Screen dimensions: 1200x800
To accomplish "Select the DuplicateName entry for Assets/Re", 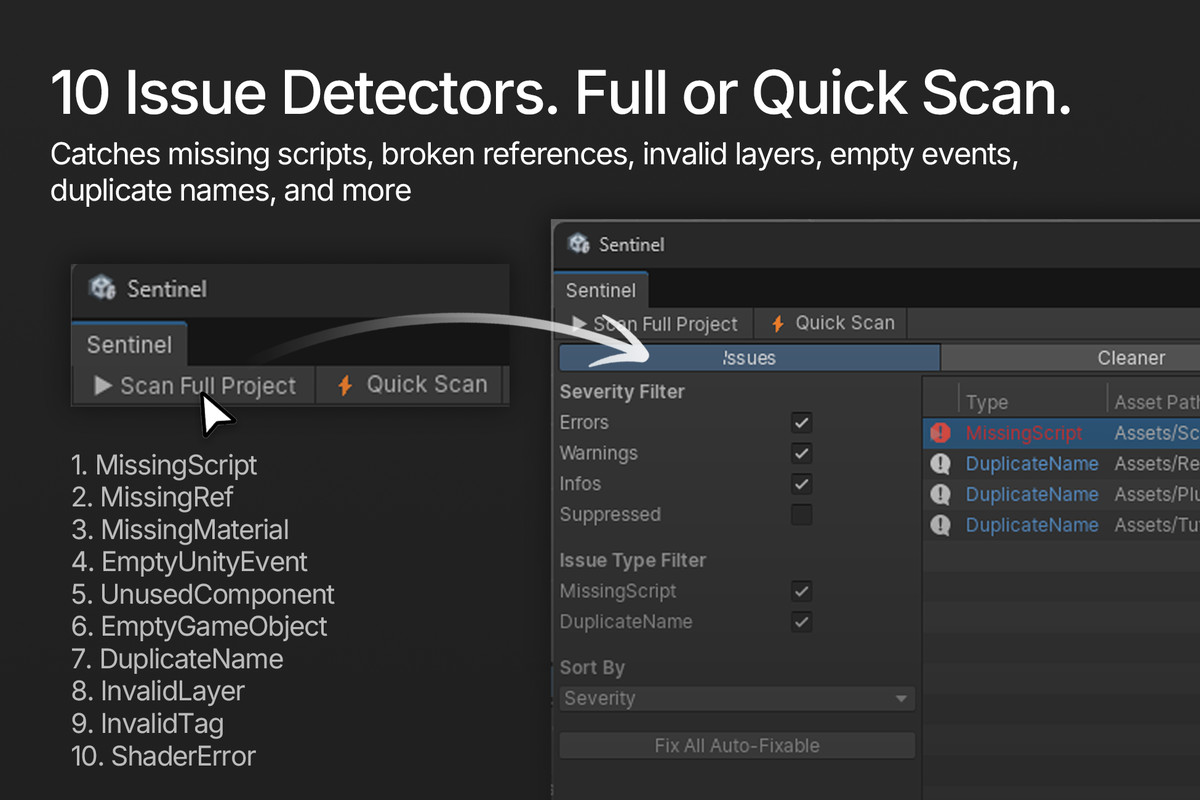I will [x=1032, y=464].
